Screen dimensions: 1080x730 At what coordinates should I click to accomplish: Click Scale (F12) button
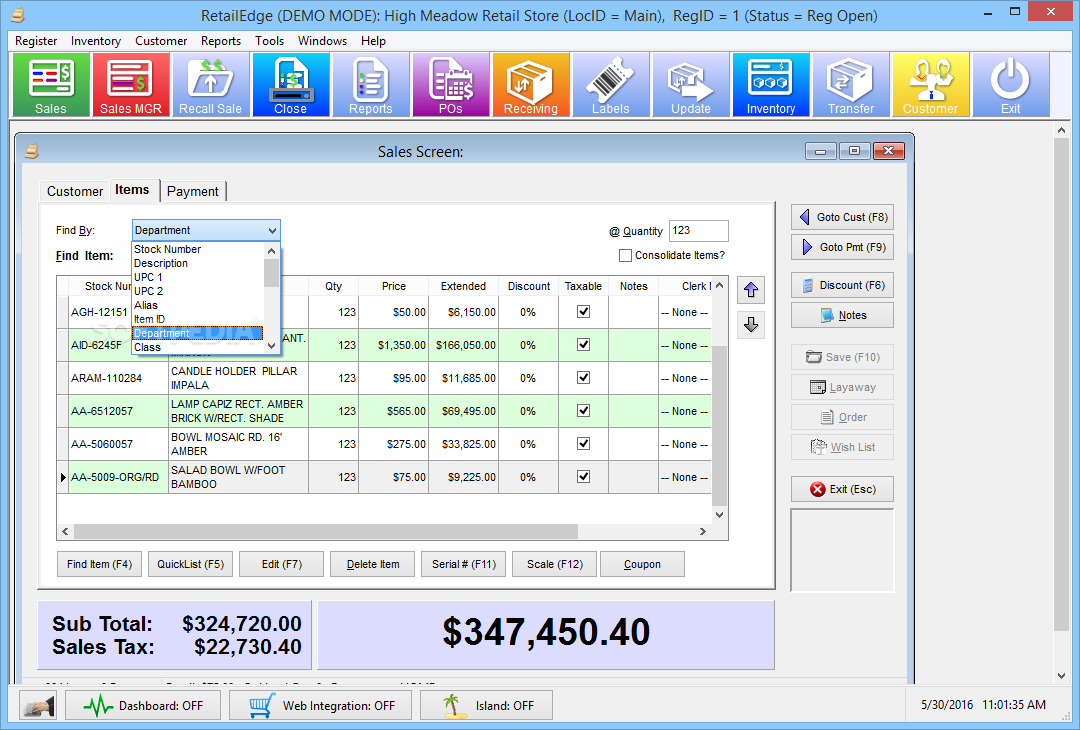[x=554, y=564]
